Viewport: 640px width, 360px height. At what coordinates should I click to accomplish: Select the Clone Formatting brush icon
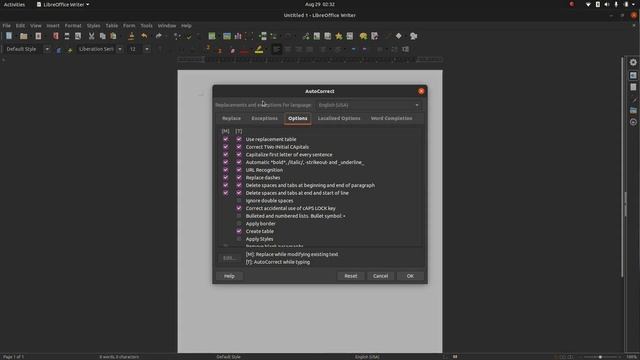[131, 36]
